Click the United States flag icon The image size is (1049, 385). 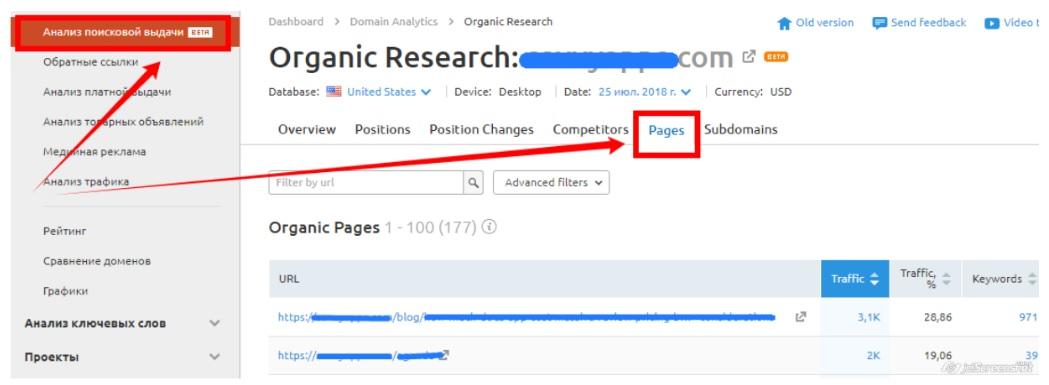coord(334,92)
